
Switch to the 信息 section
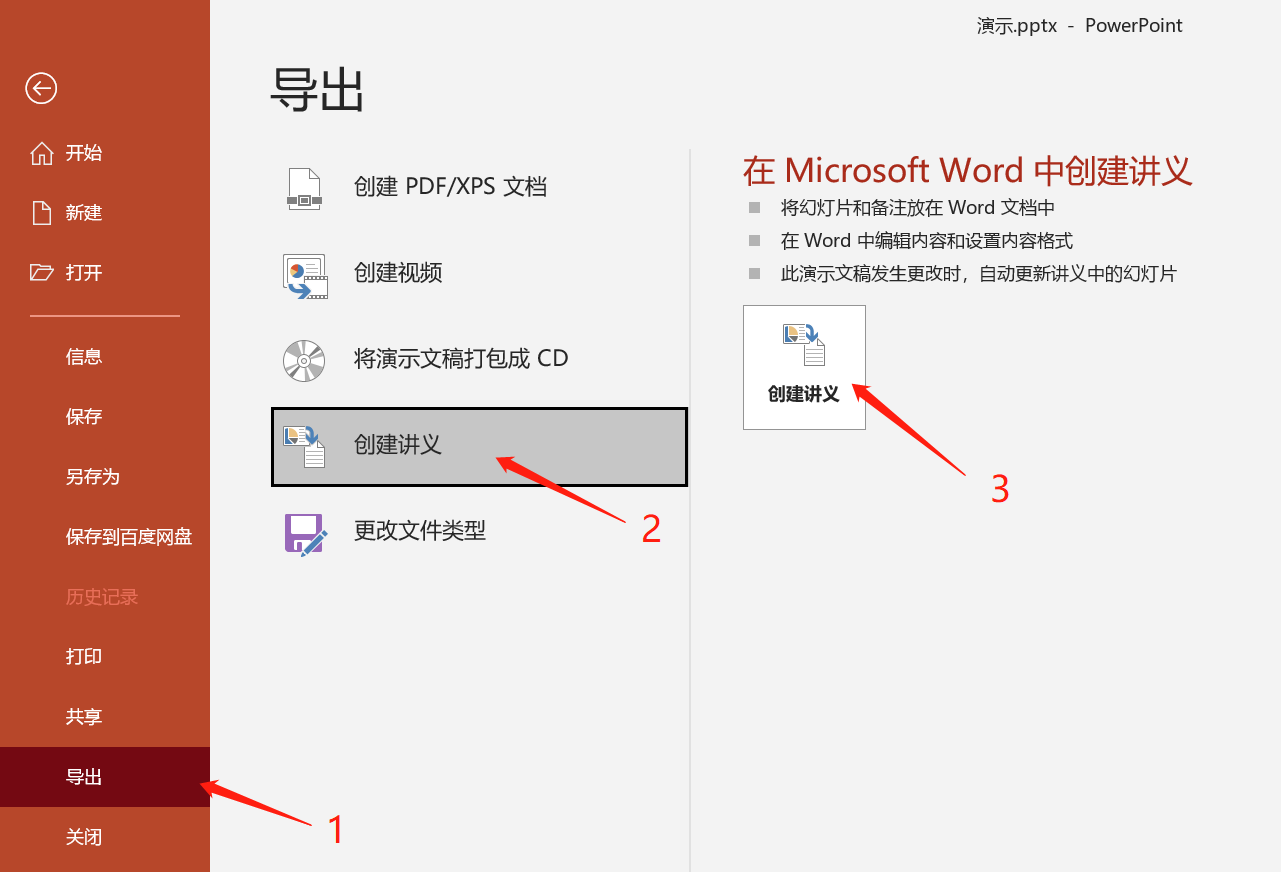84,356
